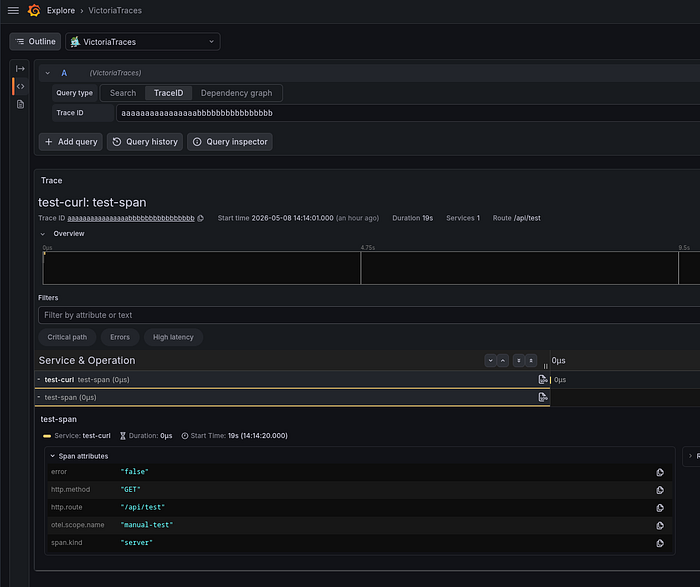Click the Explore breadcrumb link
This screenshot has height=587, width=700.
click(61, 10)
